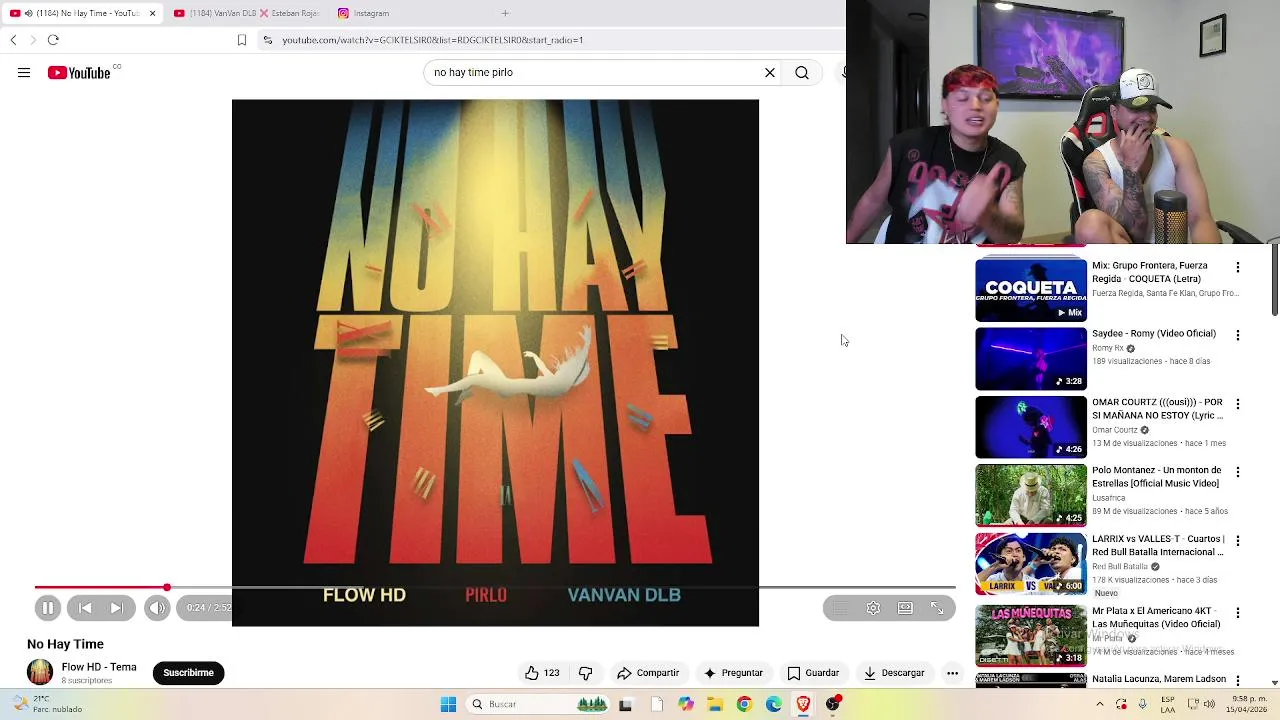Open options for LARRIX vs VALLES-T video
This screenshot has height=720, width=1280.
click(x=1238, y=540)
